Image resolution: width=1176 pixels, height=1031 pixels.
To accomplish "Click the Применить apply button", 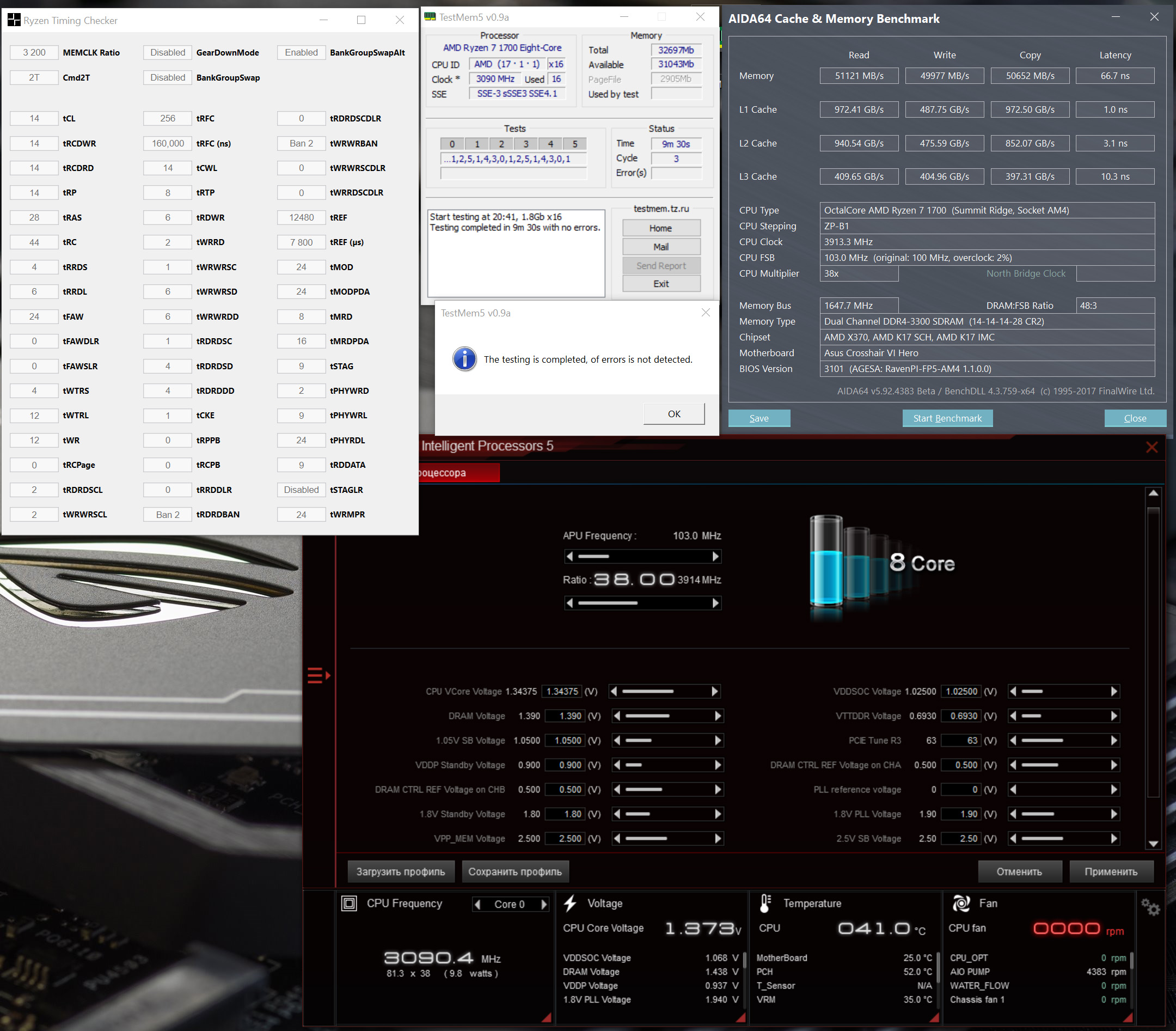I will click(x=1111, y=871).
